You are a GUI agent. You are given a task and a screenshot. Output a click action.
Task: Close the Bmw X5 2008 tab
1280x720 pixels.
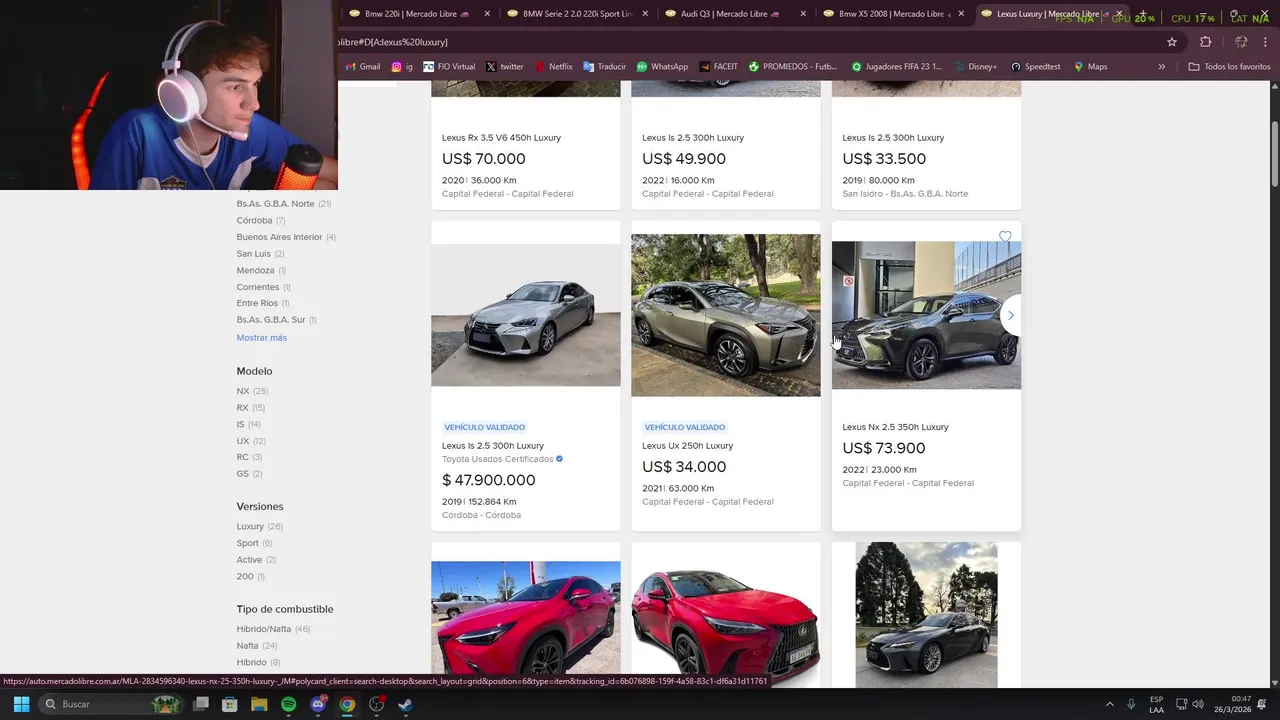(x=961, y=14)
